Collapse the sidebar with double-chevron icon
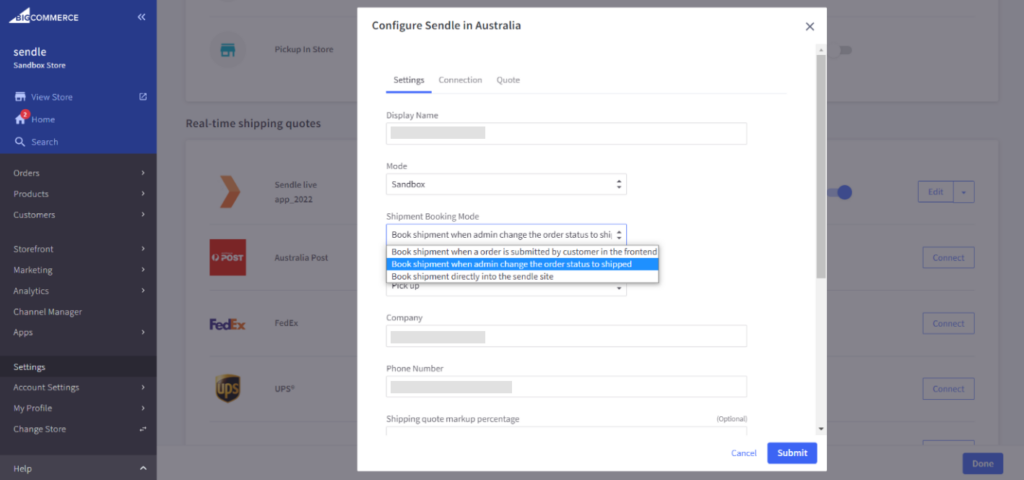 coord(141,17)
